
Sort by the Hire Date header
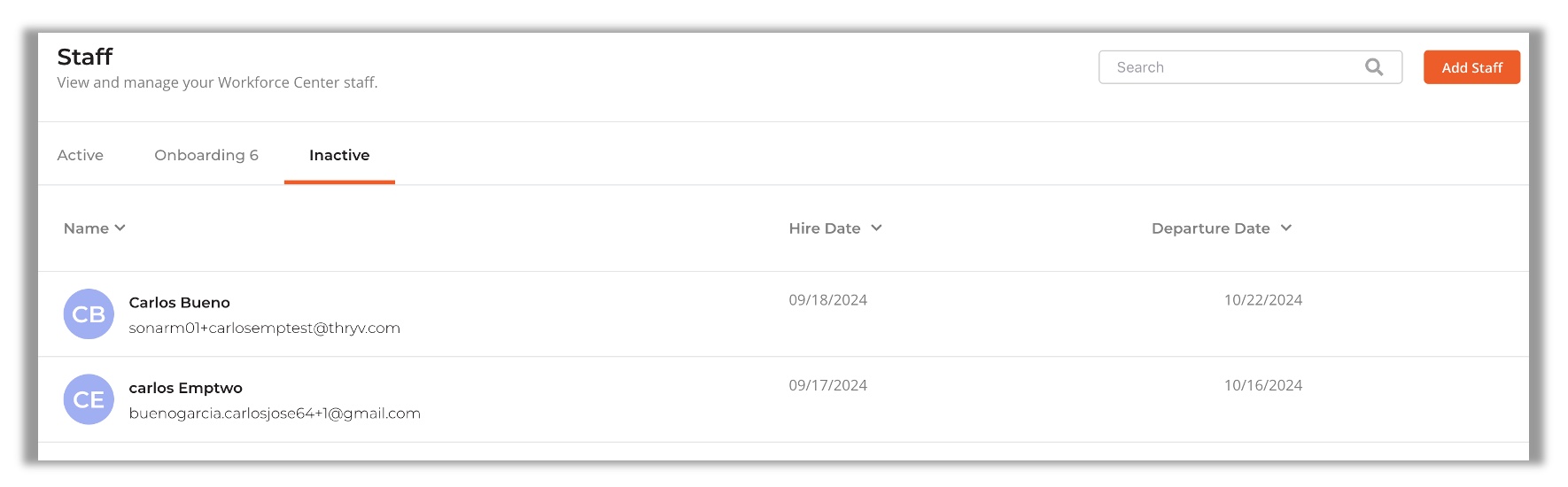825,228
